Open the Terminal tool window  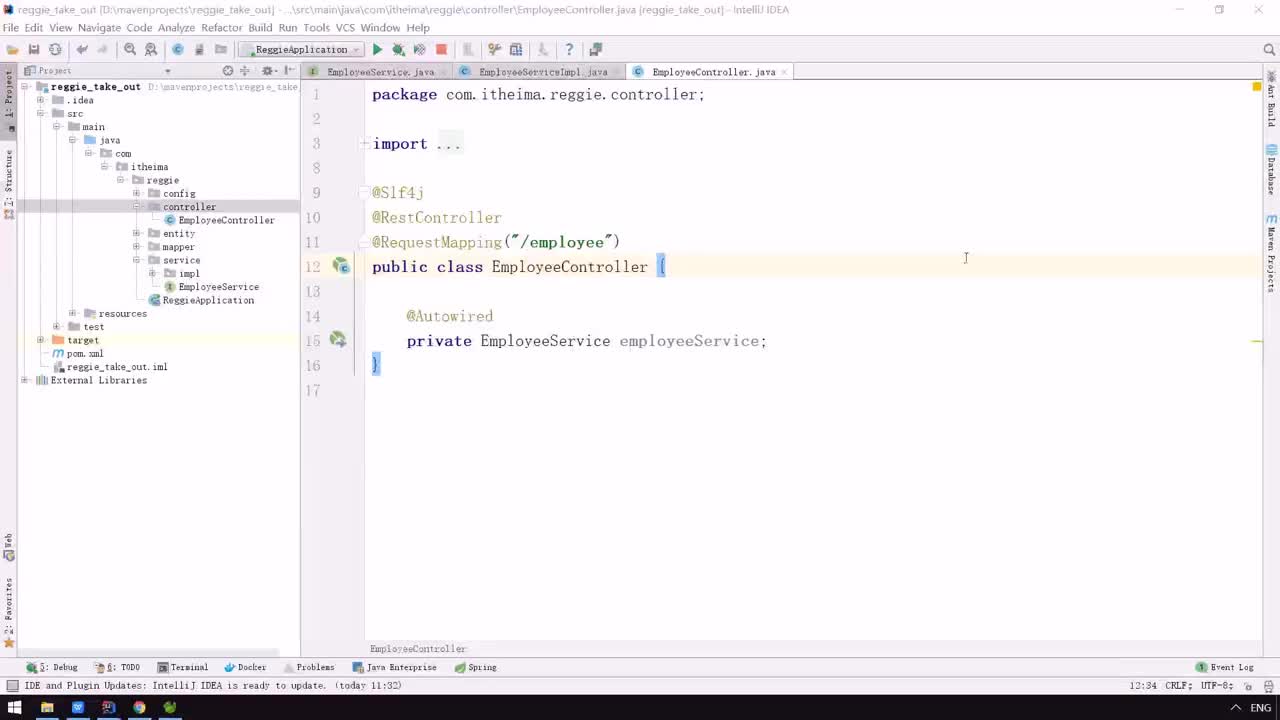point(181,667)
